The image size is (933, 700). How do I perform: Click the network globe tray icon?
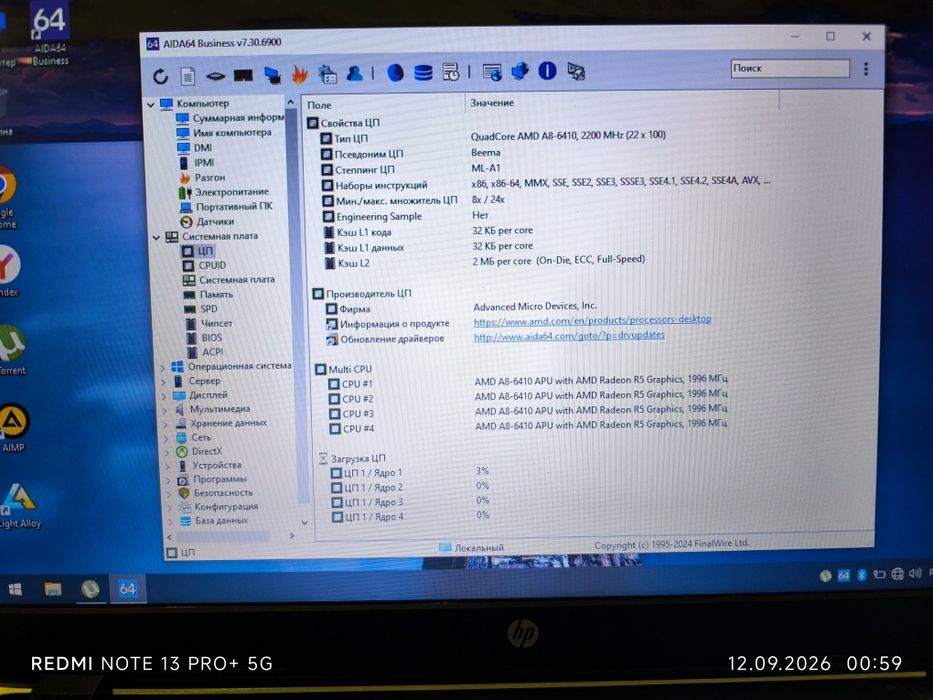click(x=897, y=574)
